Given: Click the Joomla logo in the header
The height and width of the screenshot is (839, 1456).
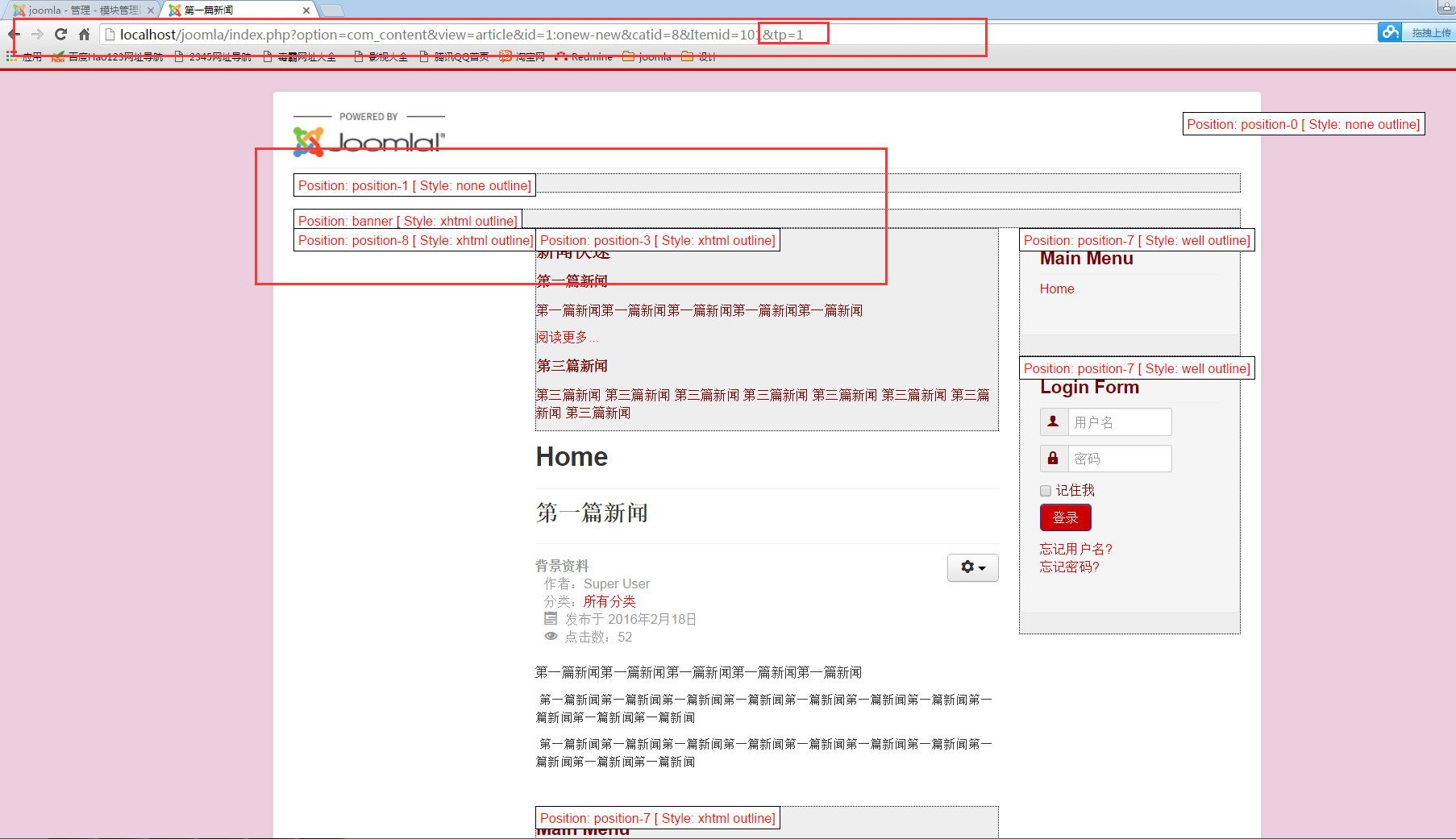Looking at the screenshot, I should (x=368, y=140).
